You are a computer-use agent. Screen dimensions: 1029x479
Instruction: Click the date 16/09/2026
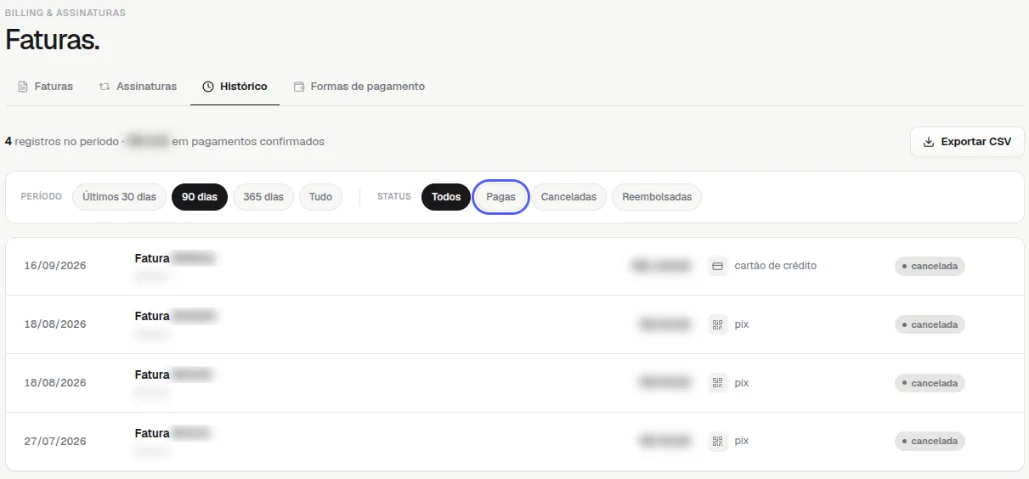pos(55,266)
